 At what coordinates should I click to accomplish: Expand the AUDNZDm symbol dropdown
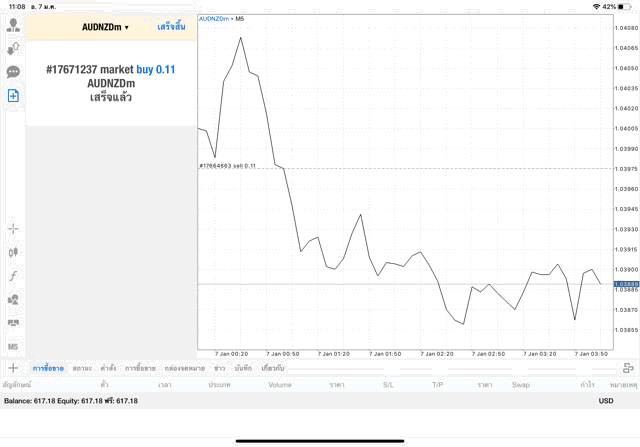105,27
